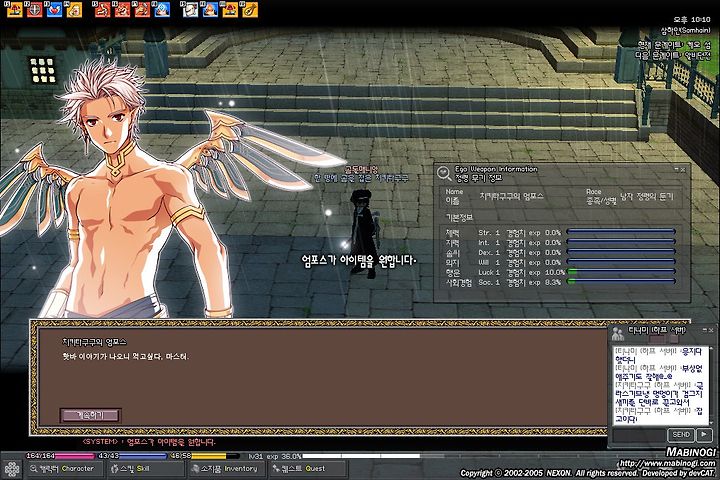Use the F11 yellow campfire hotkey icon
The width and height of the screenshot is (720, 480).
pyautogui.click(x=230, y=9)
